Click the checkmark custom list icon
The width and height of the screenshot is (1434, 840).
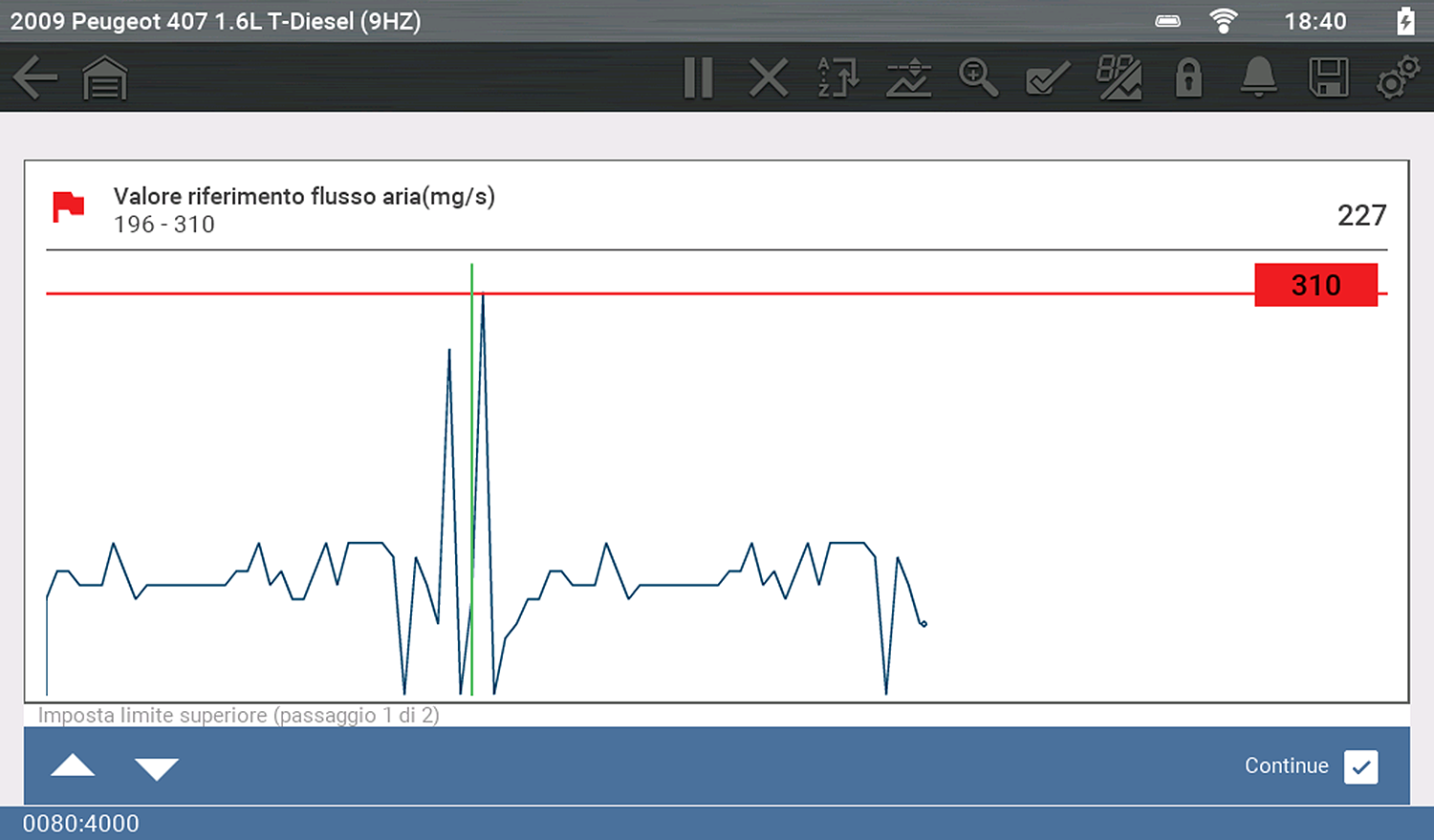[x=1048, y=78]
